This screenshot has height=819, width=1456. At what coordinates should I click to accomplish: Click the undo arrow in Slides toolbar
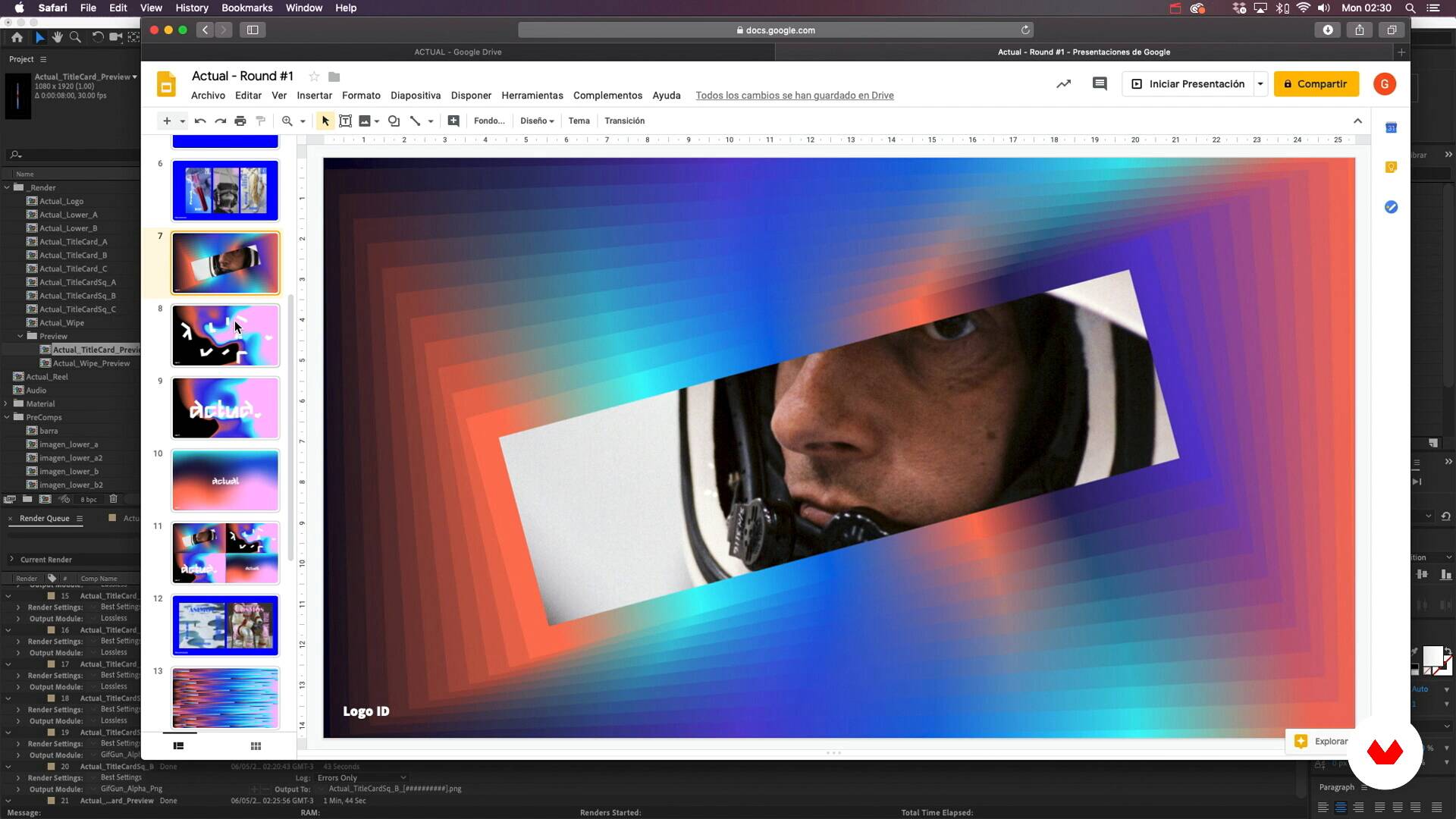pyautogui.click(x=200, y=121)
